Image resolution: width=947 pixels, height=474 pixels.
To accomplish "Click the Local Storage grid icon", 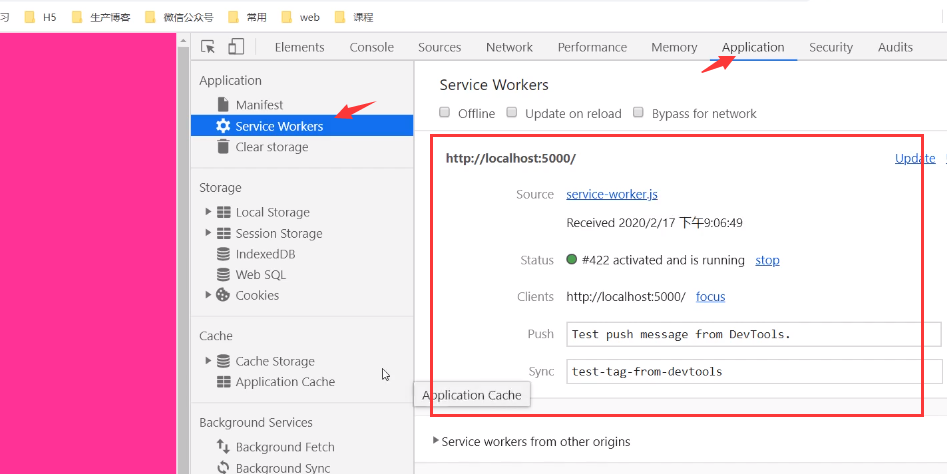I will (223, 213).
